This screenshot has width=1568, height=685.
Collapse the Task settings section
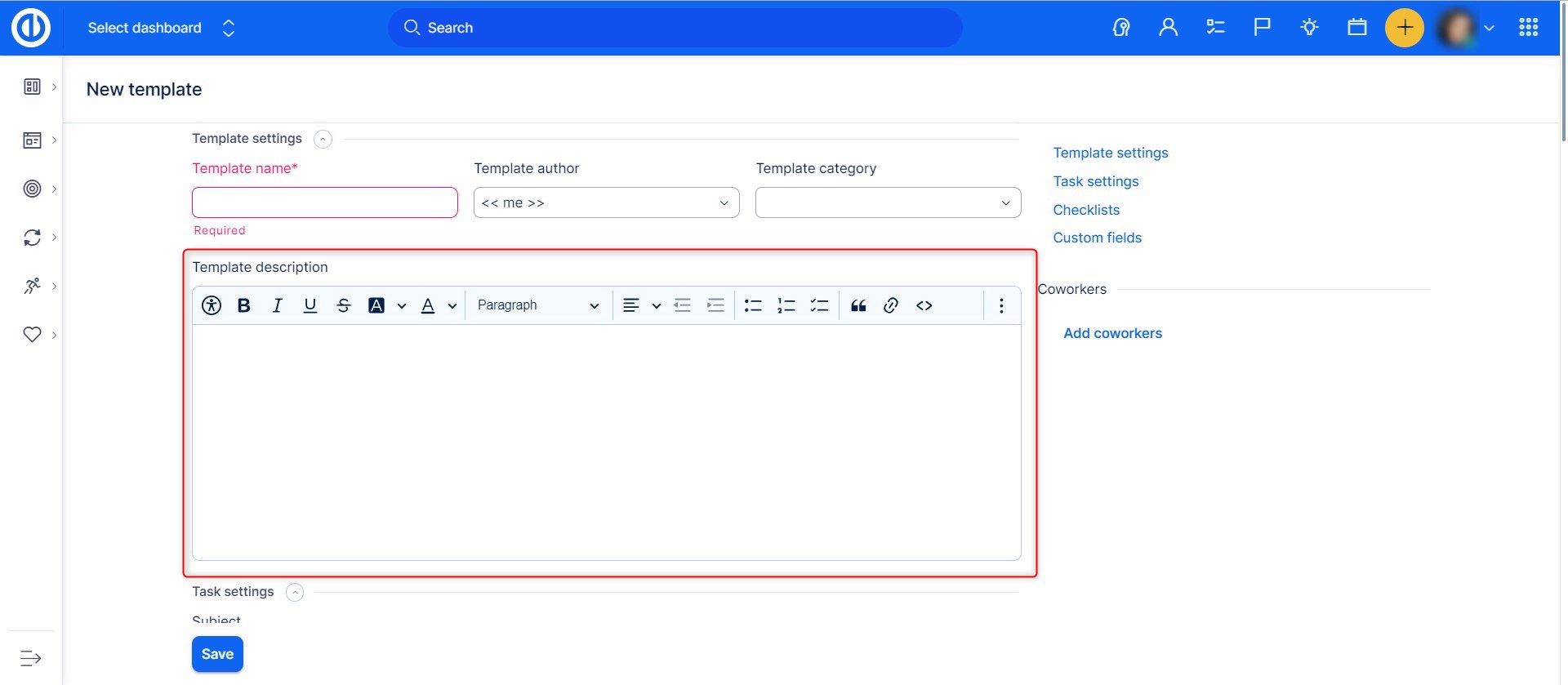point(295,593)
